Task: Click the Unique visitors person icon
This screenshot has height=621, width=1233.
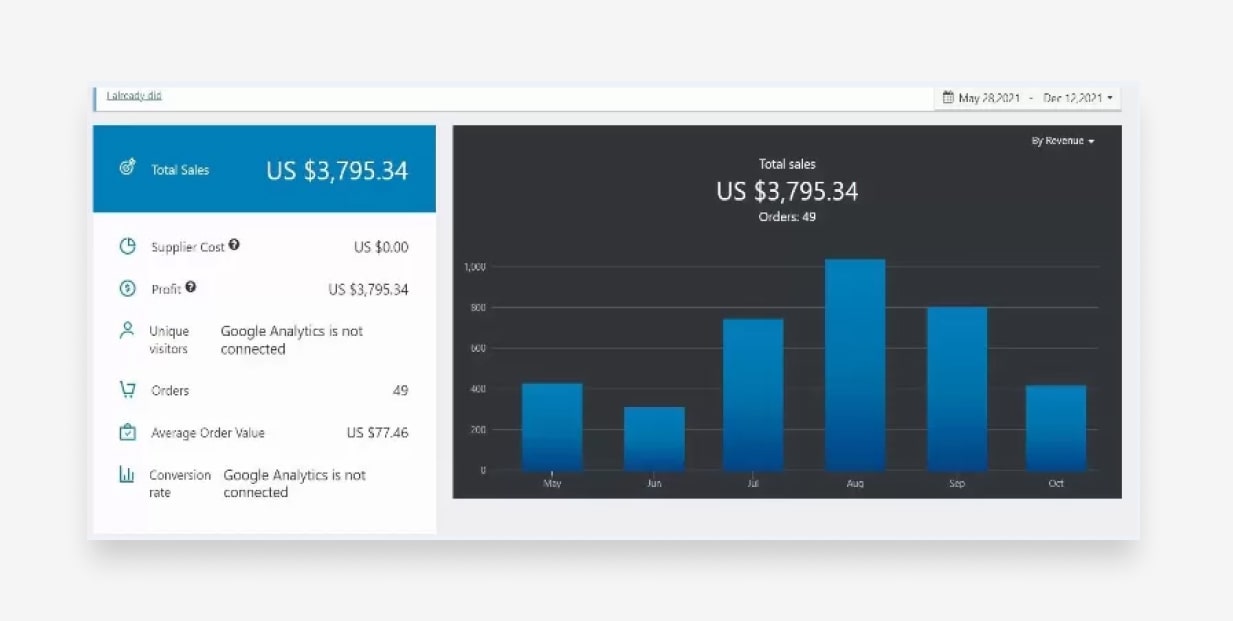Action: [x=127, y=330]
